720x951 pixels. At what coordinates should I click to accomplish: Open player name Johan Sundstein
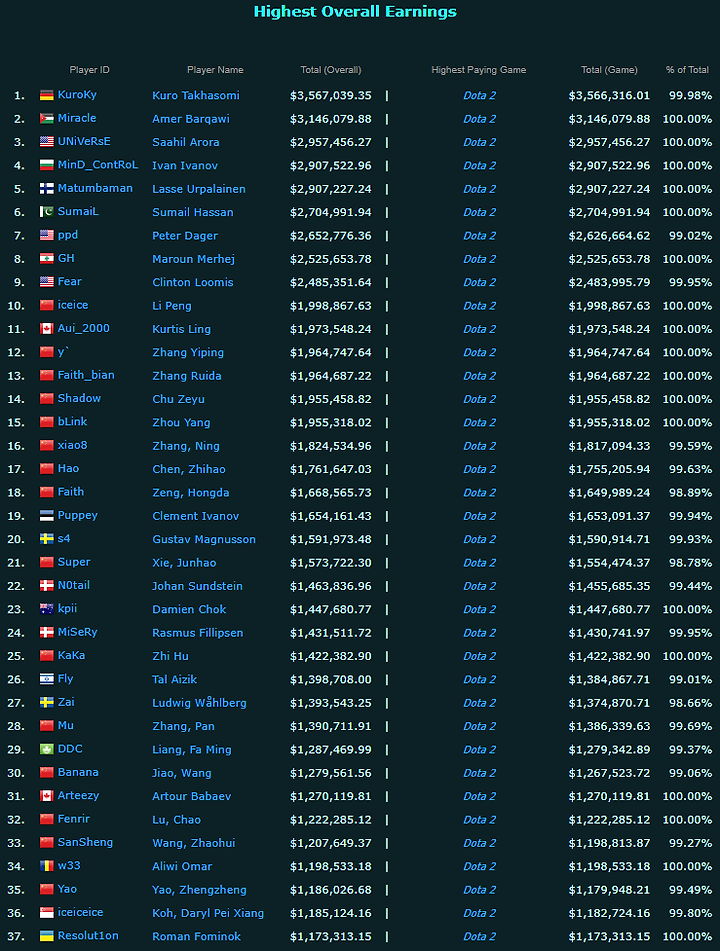coord(197,586)
